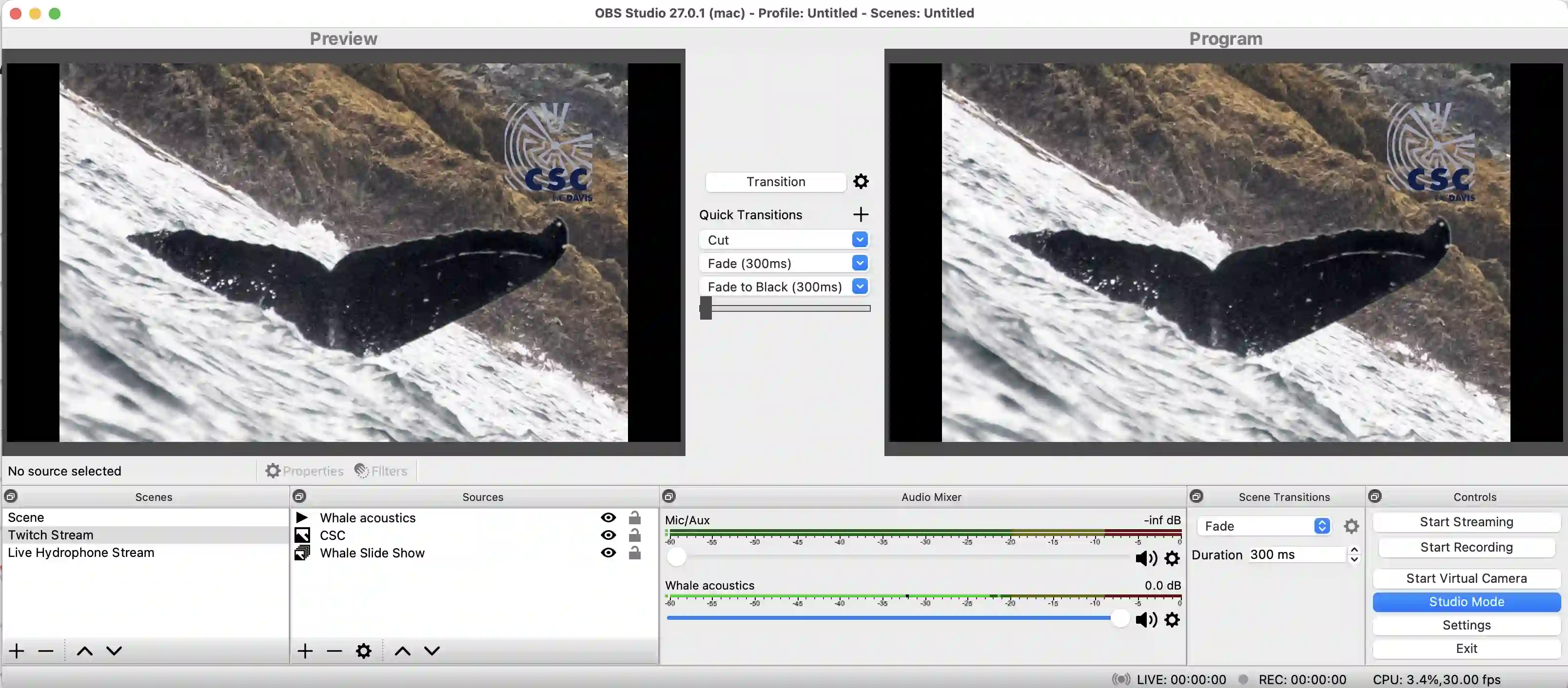Open Whale acoustics audio settings gear

(x=1172, y=619)
